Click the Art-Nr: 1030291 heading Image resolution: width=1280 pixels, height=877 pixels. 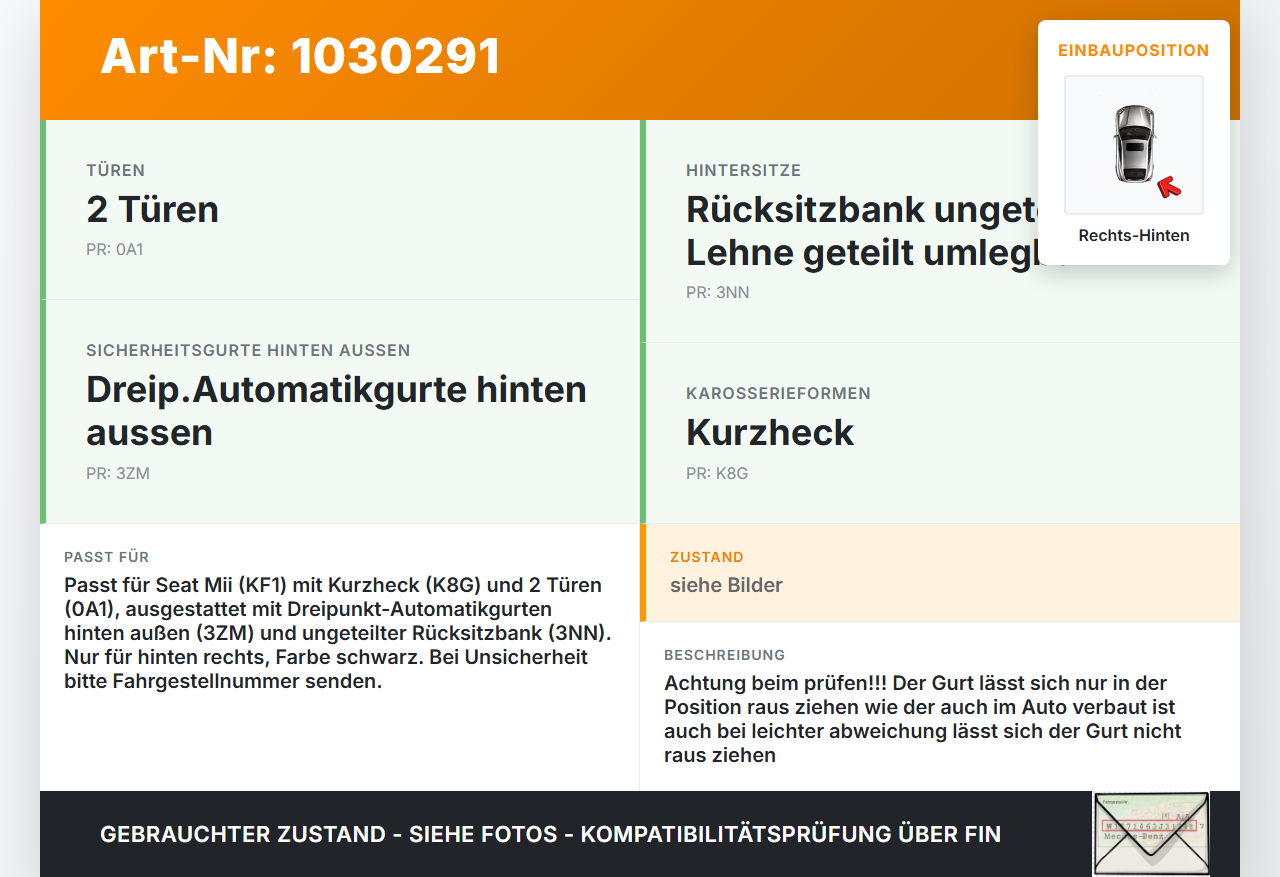(x=300, y=56)
